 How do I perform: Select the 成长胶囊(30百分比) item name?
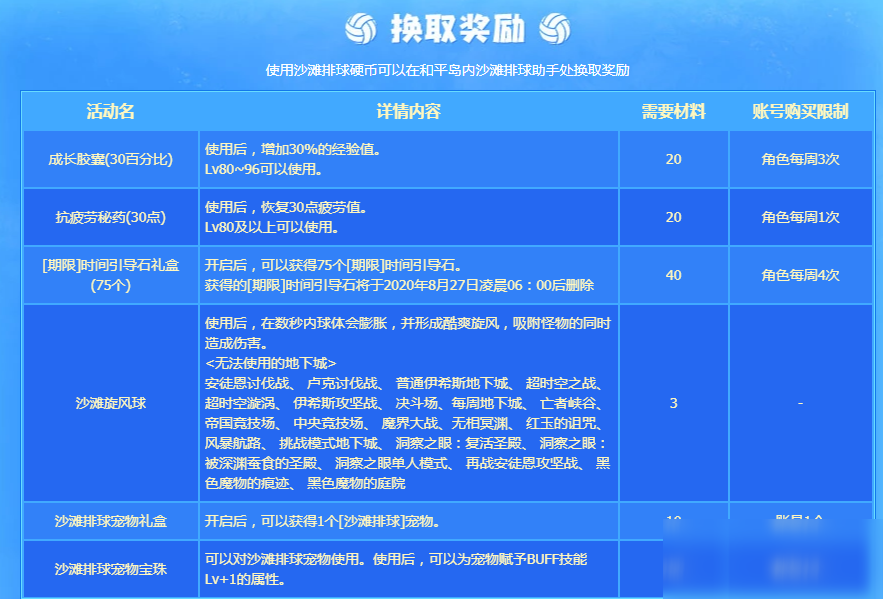pos(110,160)
